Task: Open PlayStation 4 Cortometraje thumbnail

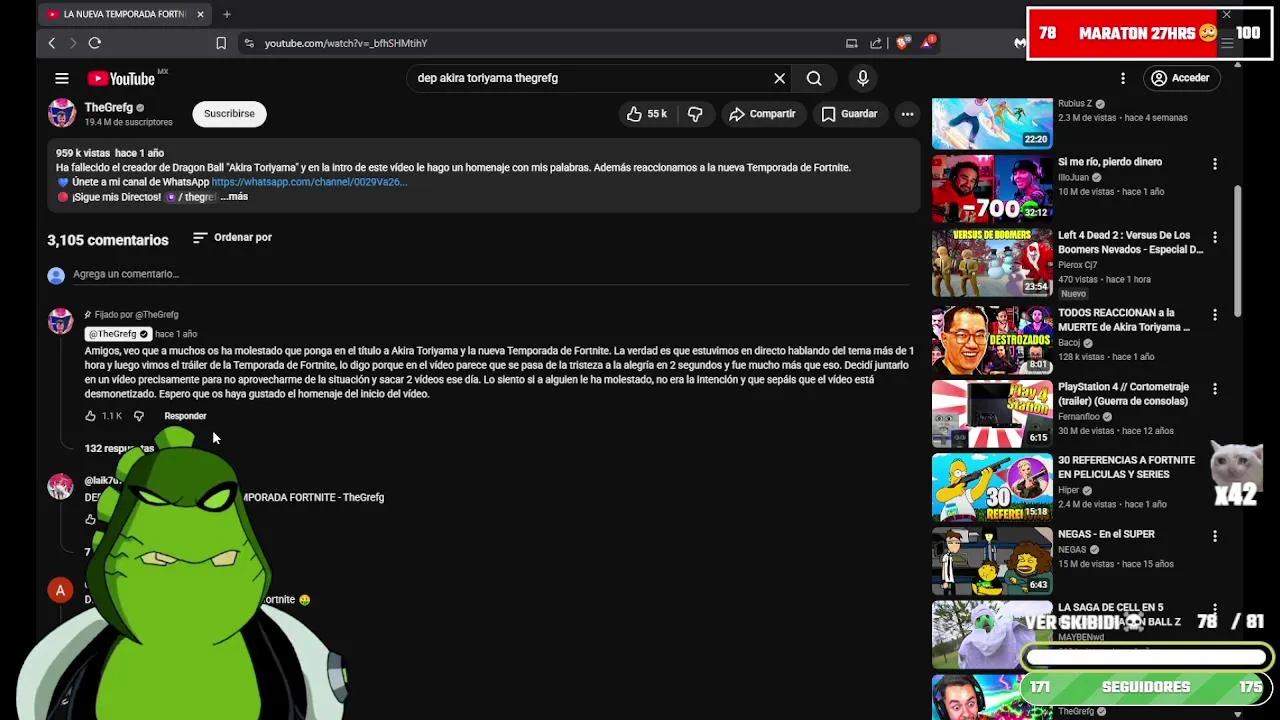Action: tap(992, 414)
